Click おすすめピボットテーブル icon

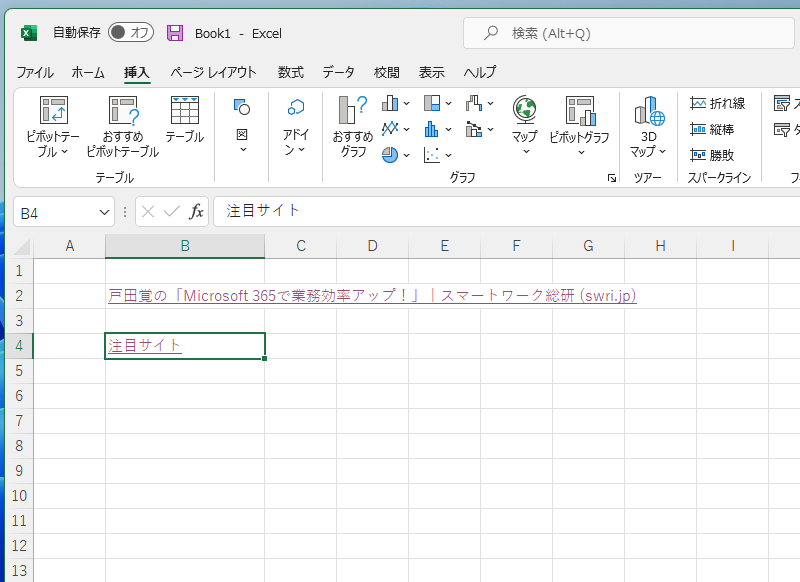tap(123, 110)
